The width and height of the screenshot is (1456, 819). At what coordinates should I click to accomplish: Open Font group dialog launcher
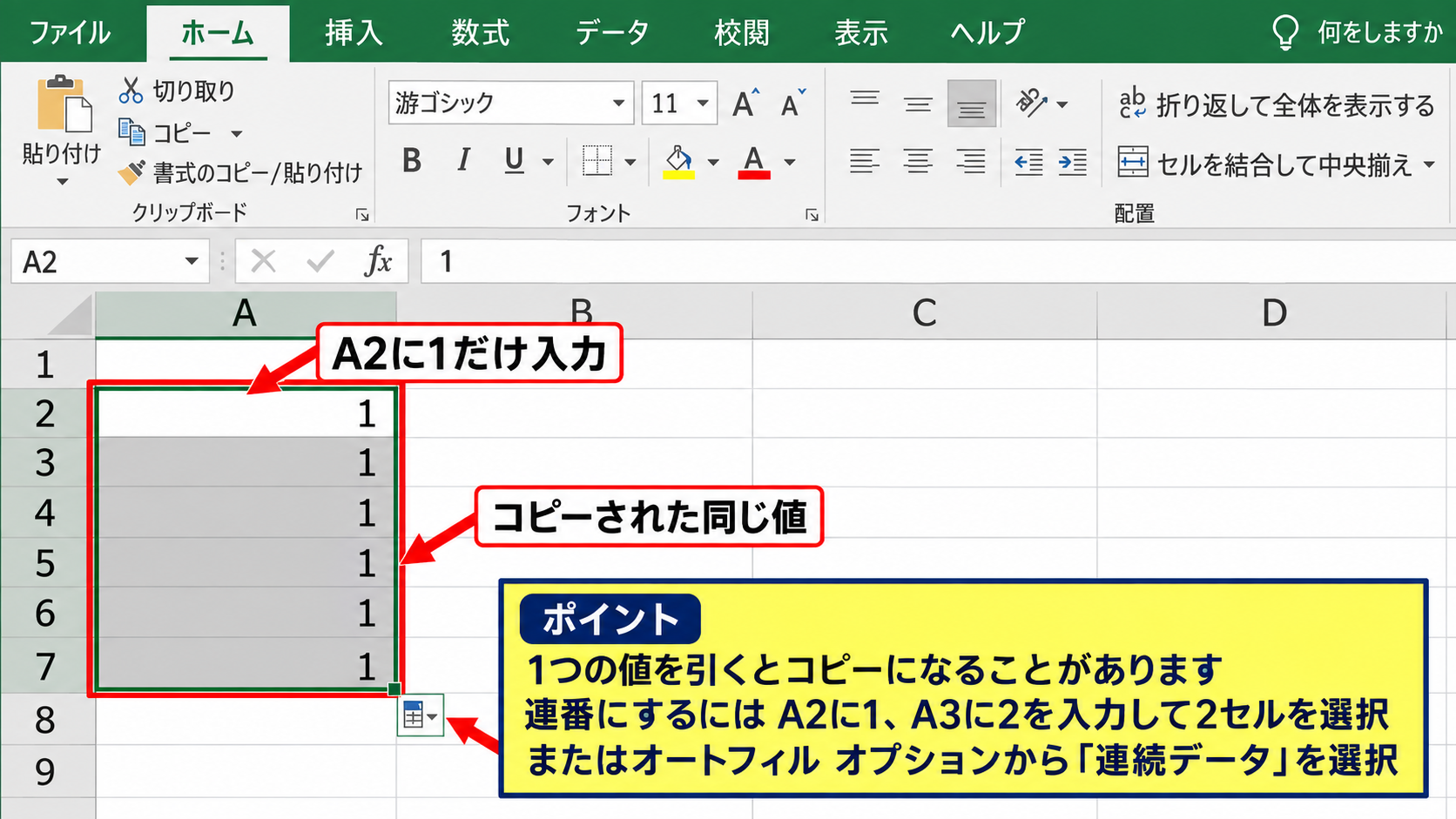tap(812, 215)
